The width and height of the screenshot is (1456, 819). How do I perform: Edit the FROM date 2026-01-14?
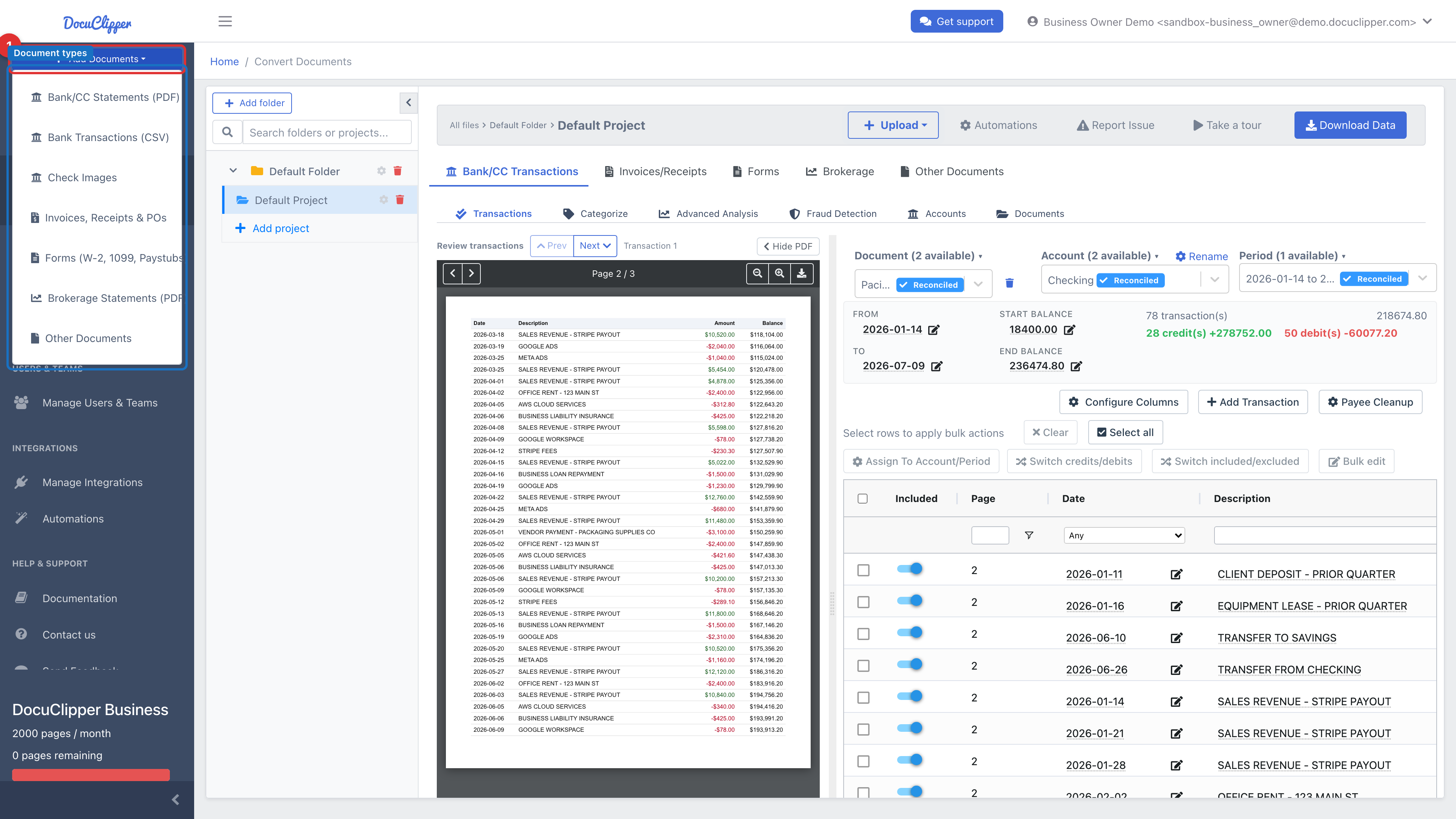tap(934, 329)
